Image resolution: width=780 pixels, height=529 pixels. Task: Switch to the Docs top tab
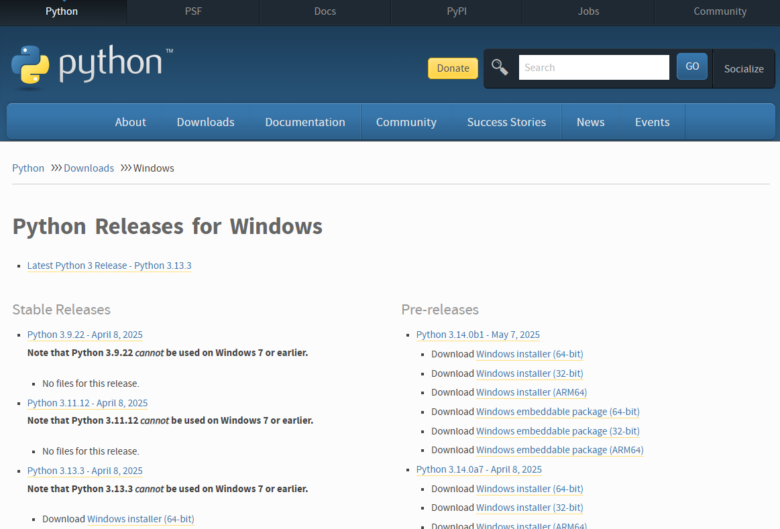tap(325, 11)
